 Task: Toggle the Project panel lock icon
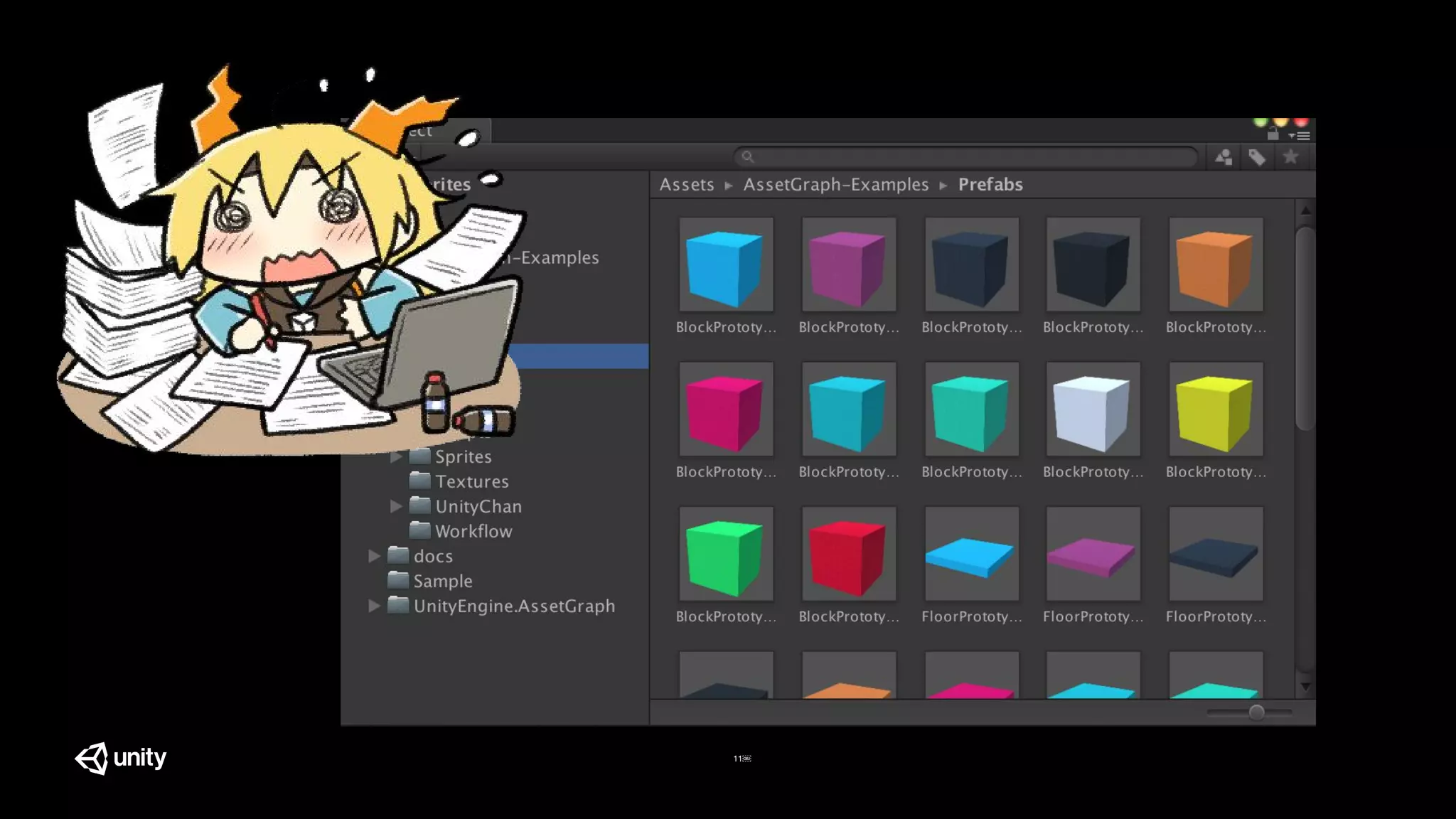click(x=1273, y=134)
